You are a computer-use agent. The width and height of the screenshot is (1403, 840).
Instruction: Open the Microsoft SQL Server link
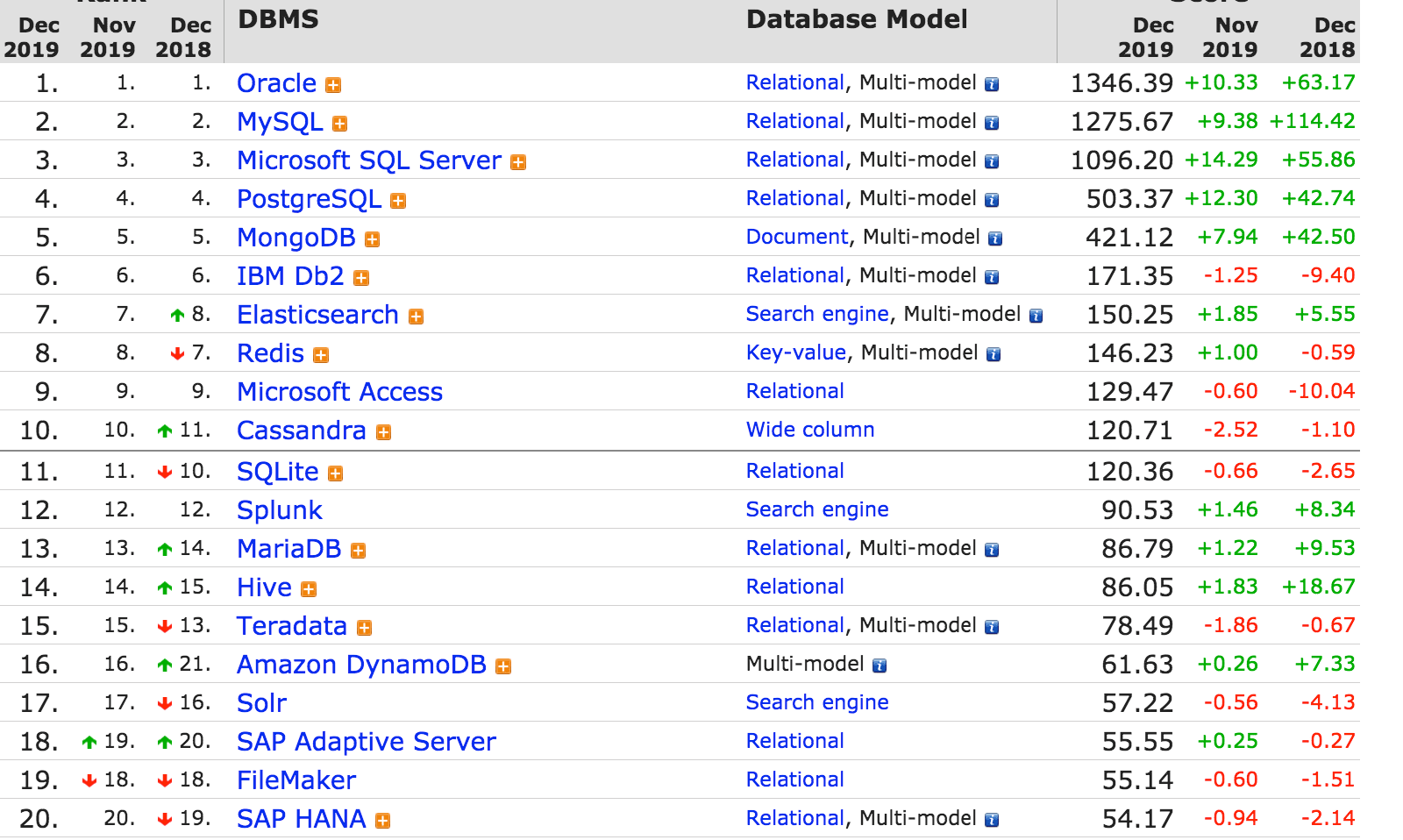pyautogui.click(x=369, y=160)
